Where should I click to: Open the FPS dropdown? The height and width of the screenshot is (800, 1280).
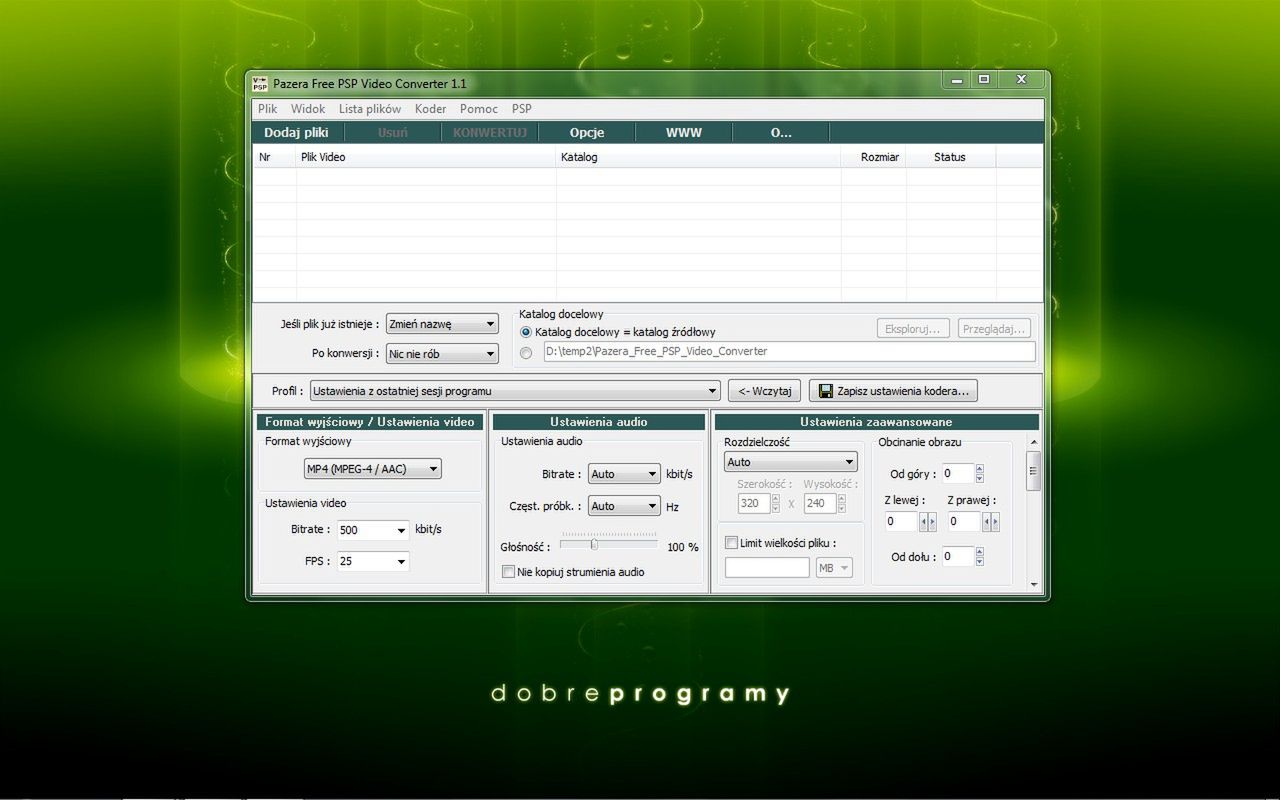pos(373,561)
